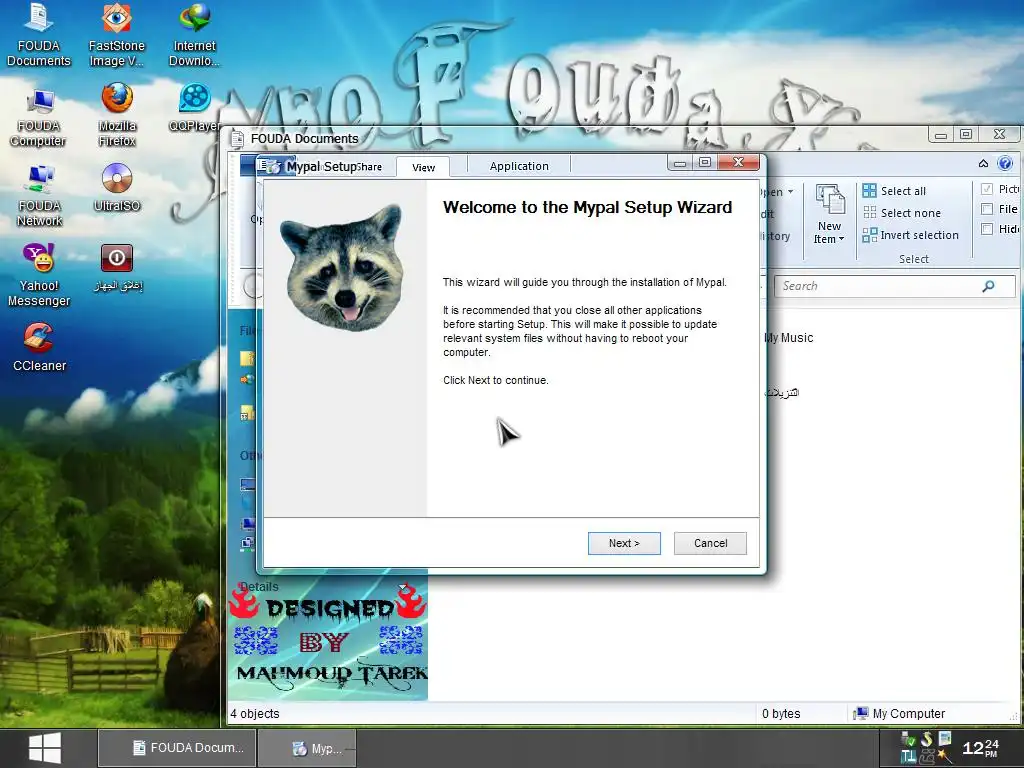Open the FOUDA Computer desktop icon
This screenshot has height=768, width=1024.
(39, 118)
